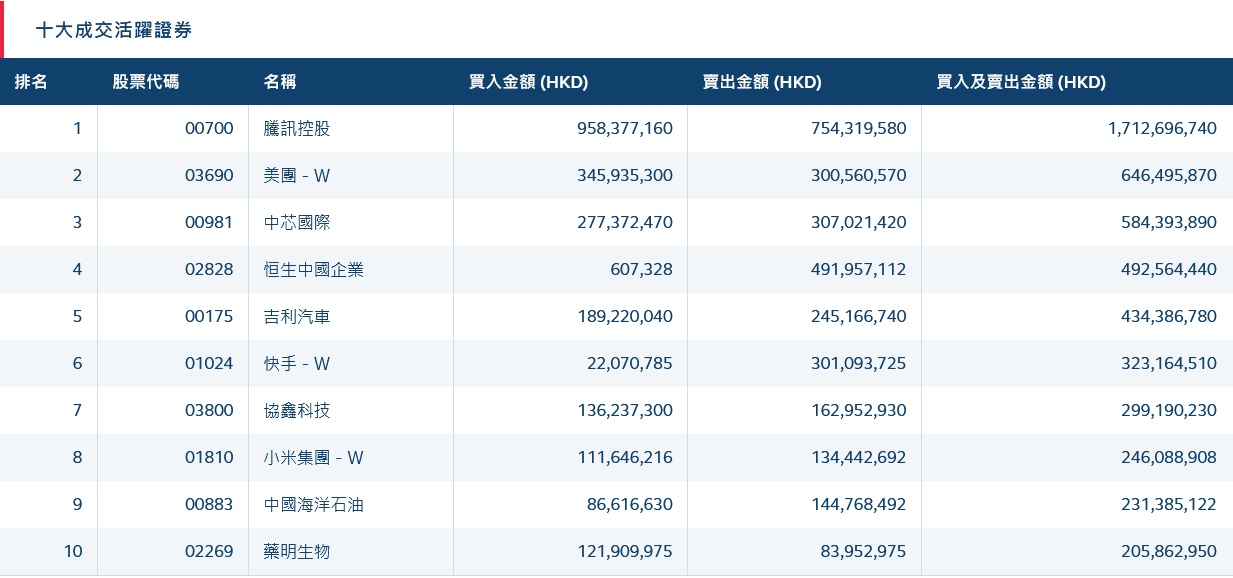Click the buy amount 345,935,300
This screenshot has width=1233, height=578.
click(x=625, y=175)
